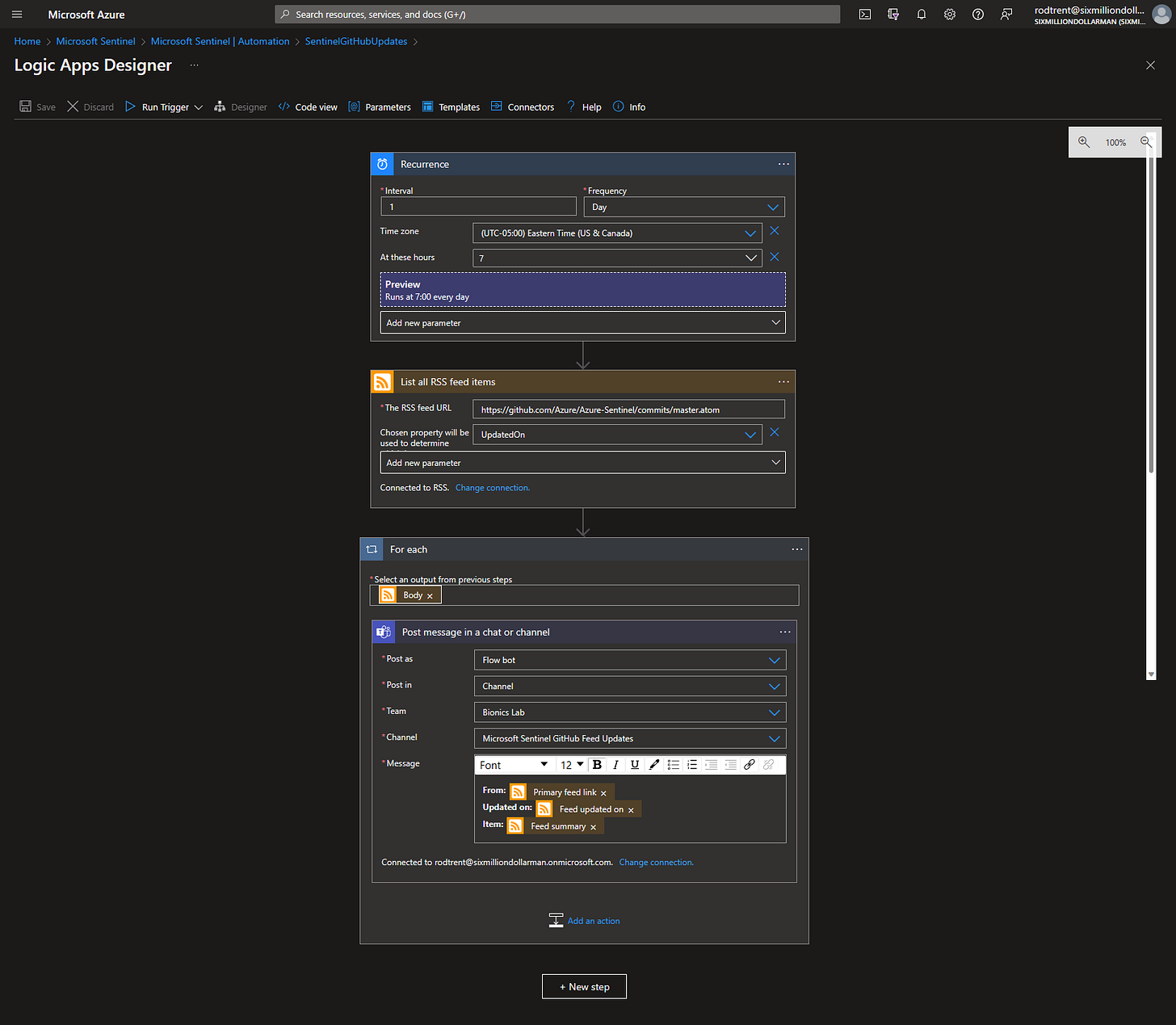
Task: Remove the Time zone parameter
Action: click(x=775, y=231)
